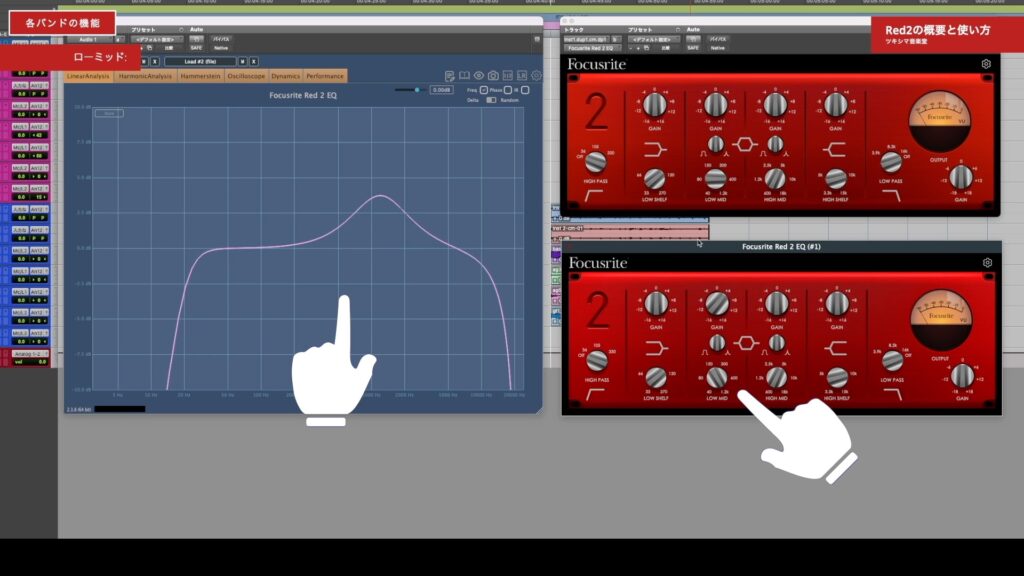Click the high pass slope symbol in top plugin
Viewport: 1024px width, 576px height.
[x=593, y=195]
